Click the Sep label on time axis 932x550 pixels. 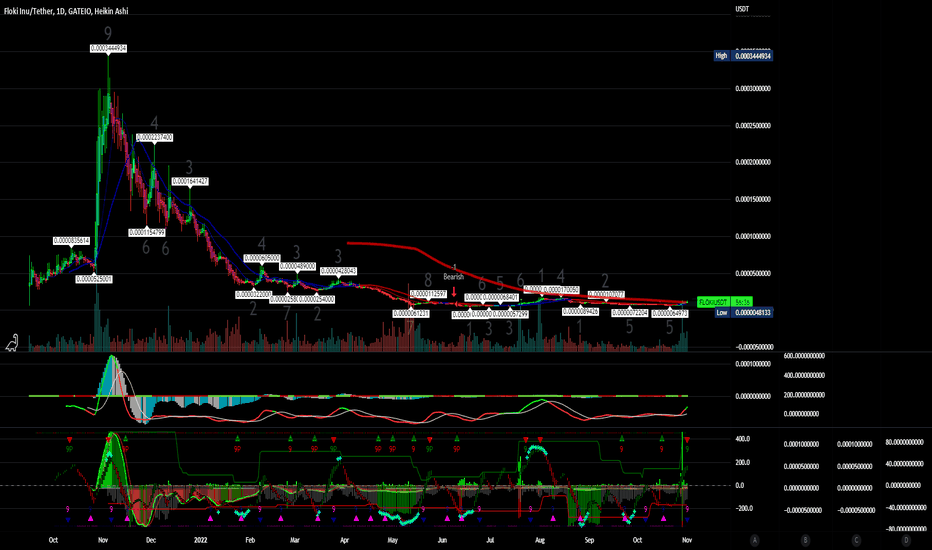(x=589, y=540)
